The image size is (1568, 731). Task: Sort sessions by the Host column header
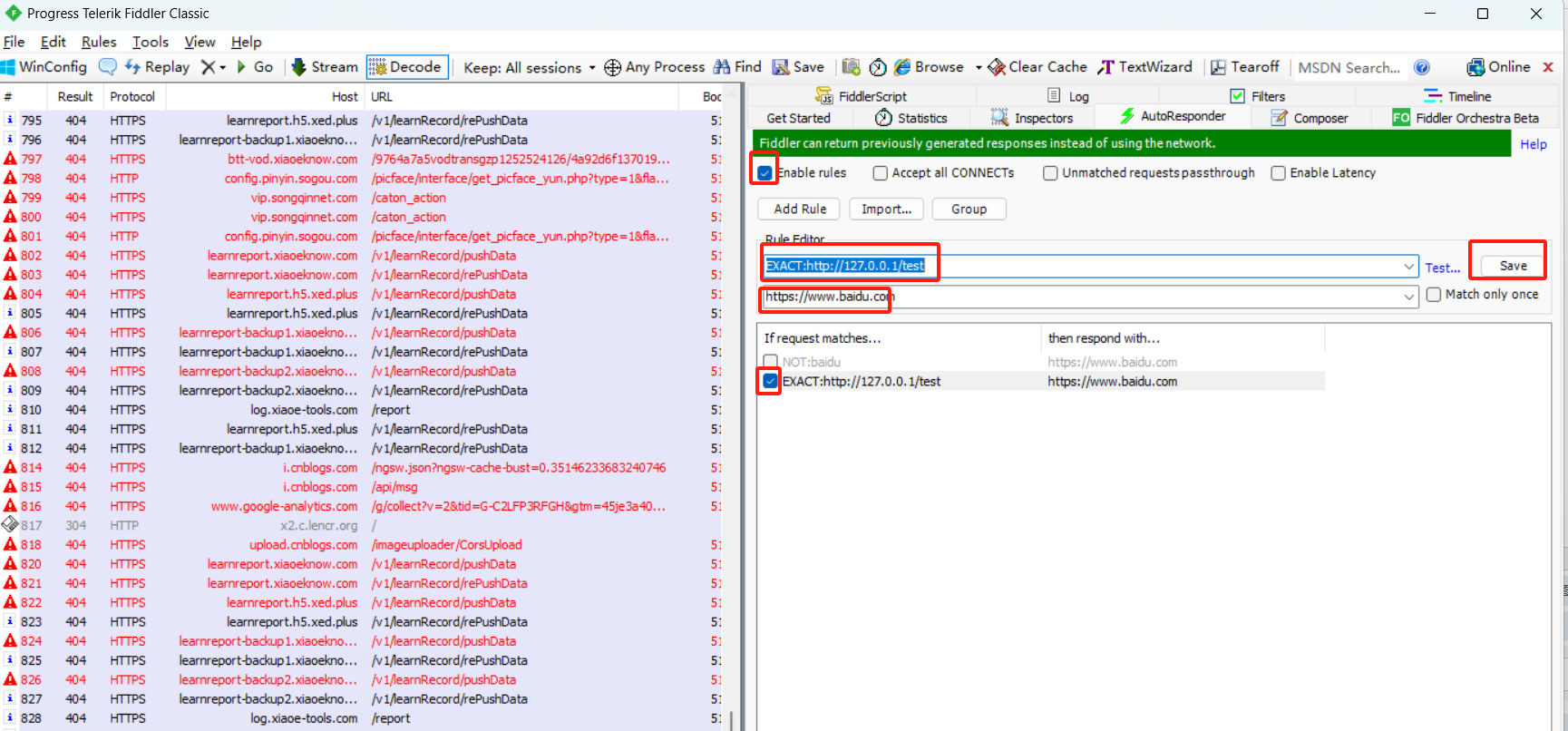(x=265, y=96)
